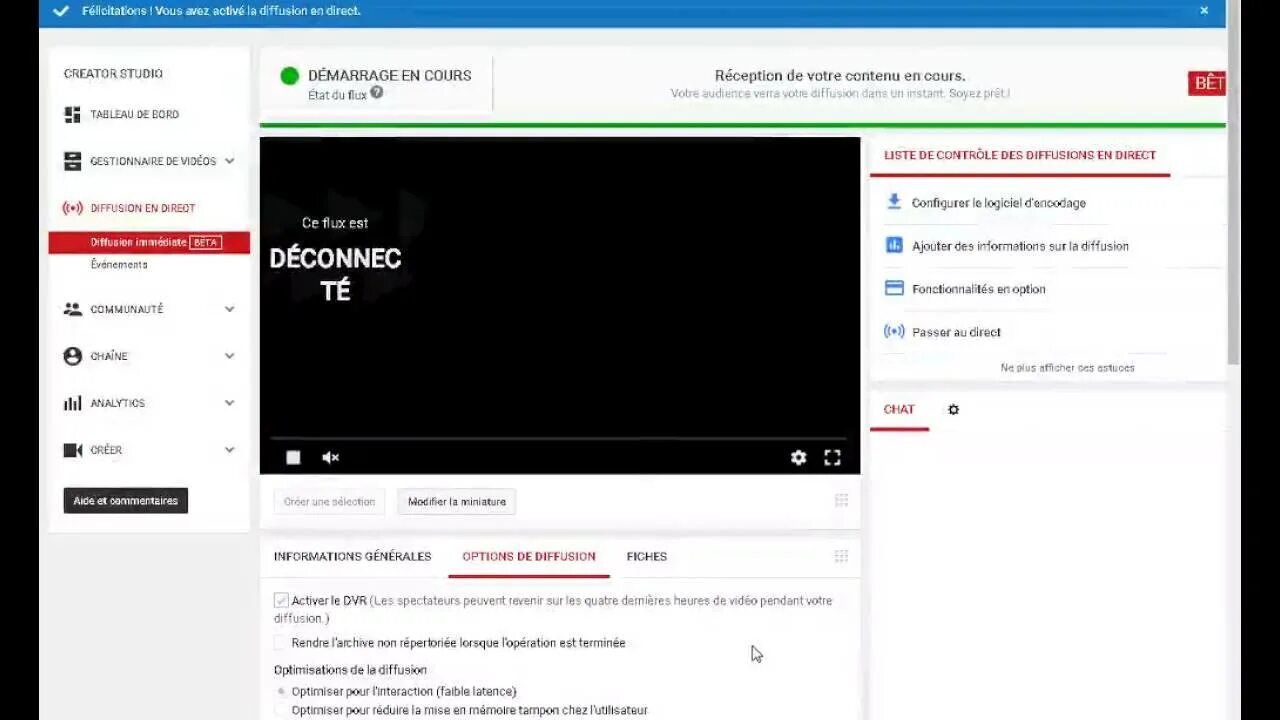Select Optimiser pour réduire la mise en mémoire tampon
Image resolution: width=1280 pixels, height=720 pixels.
(281, 710)
